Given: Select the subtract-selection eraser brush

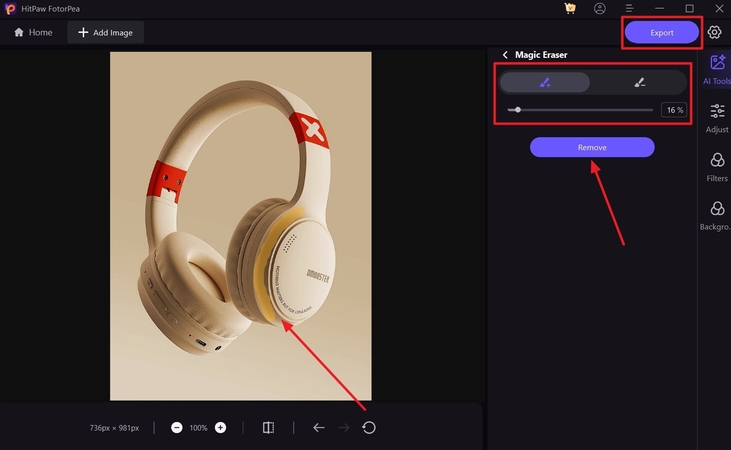Looking at the screenshot, I should (x=639, y=83).
